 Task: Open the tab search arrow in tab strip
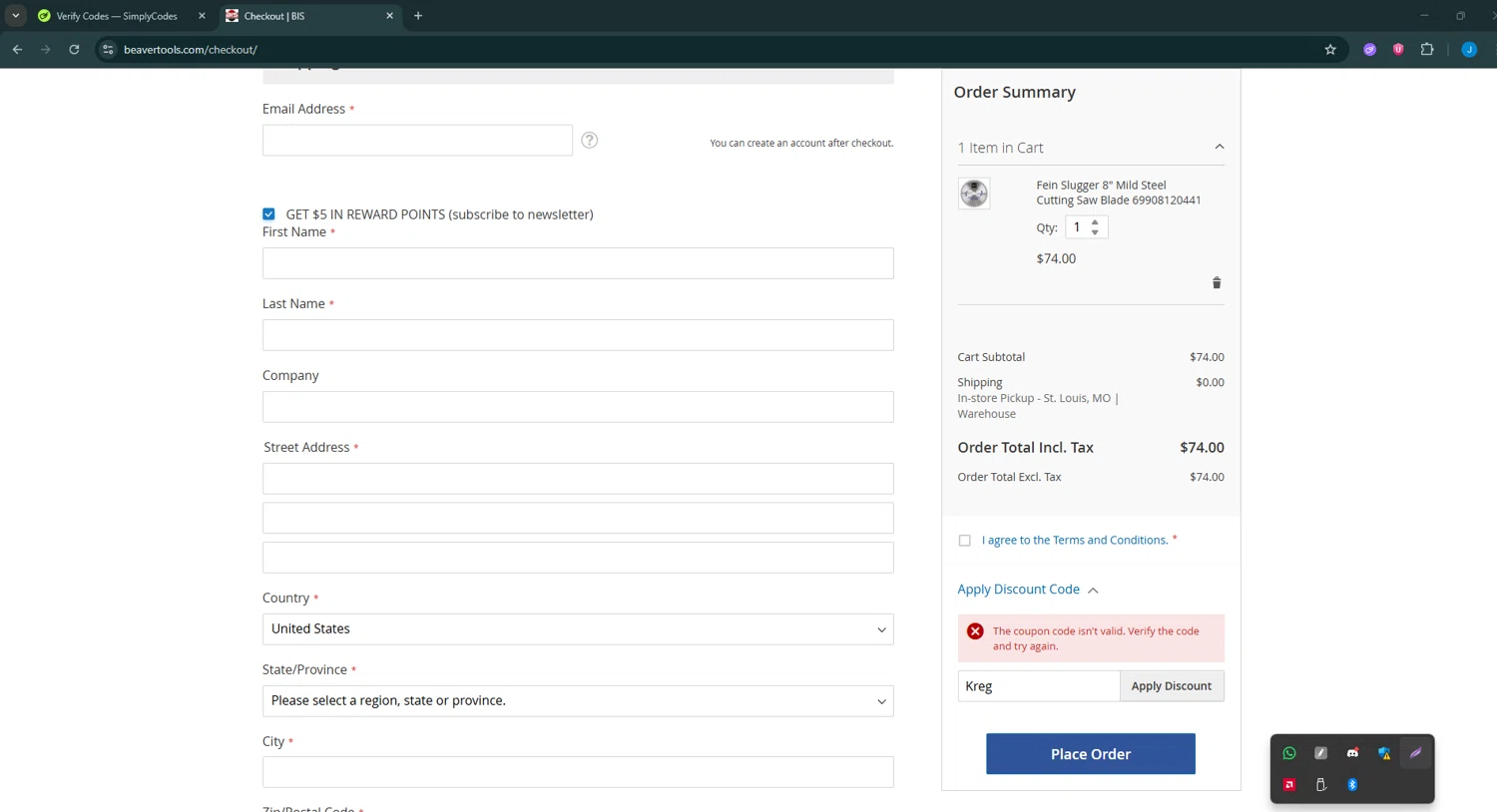pyautogui.click(x=16, y=16)
